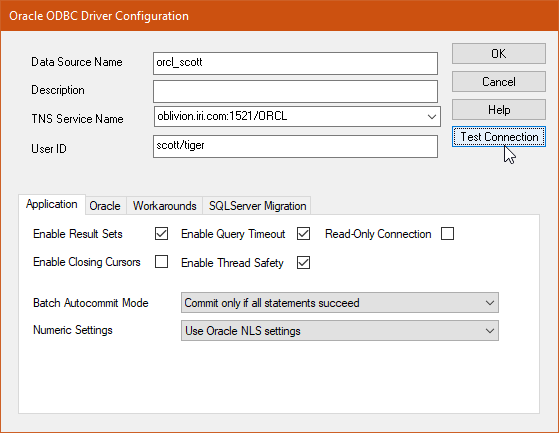
Task: Click the Description text field
Action: (295, 91)
